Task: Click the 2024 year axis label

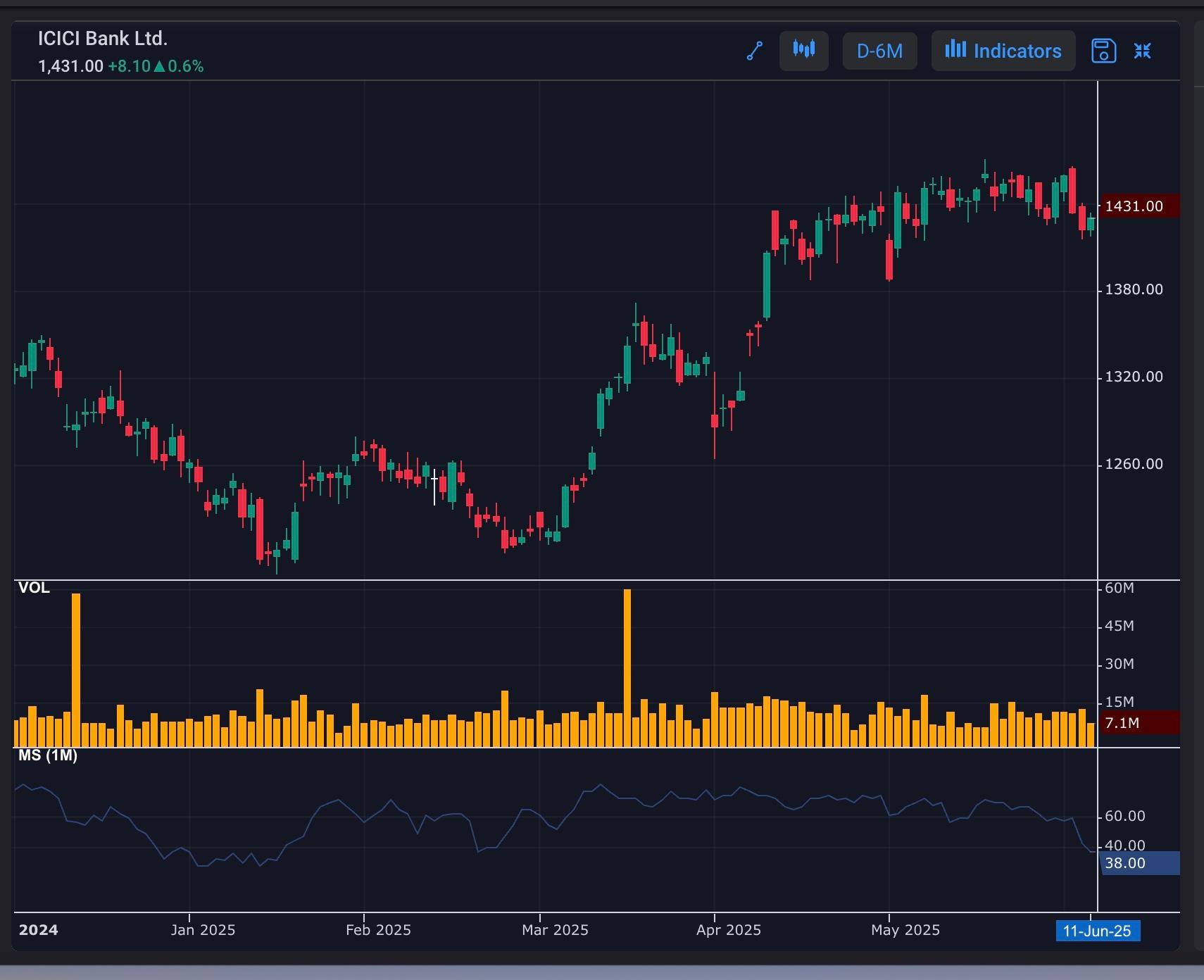Action: [39, 930]
